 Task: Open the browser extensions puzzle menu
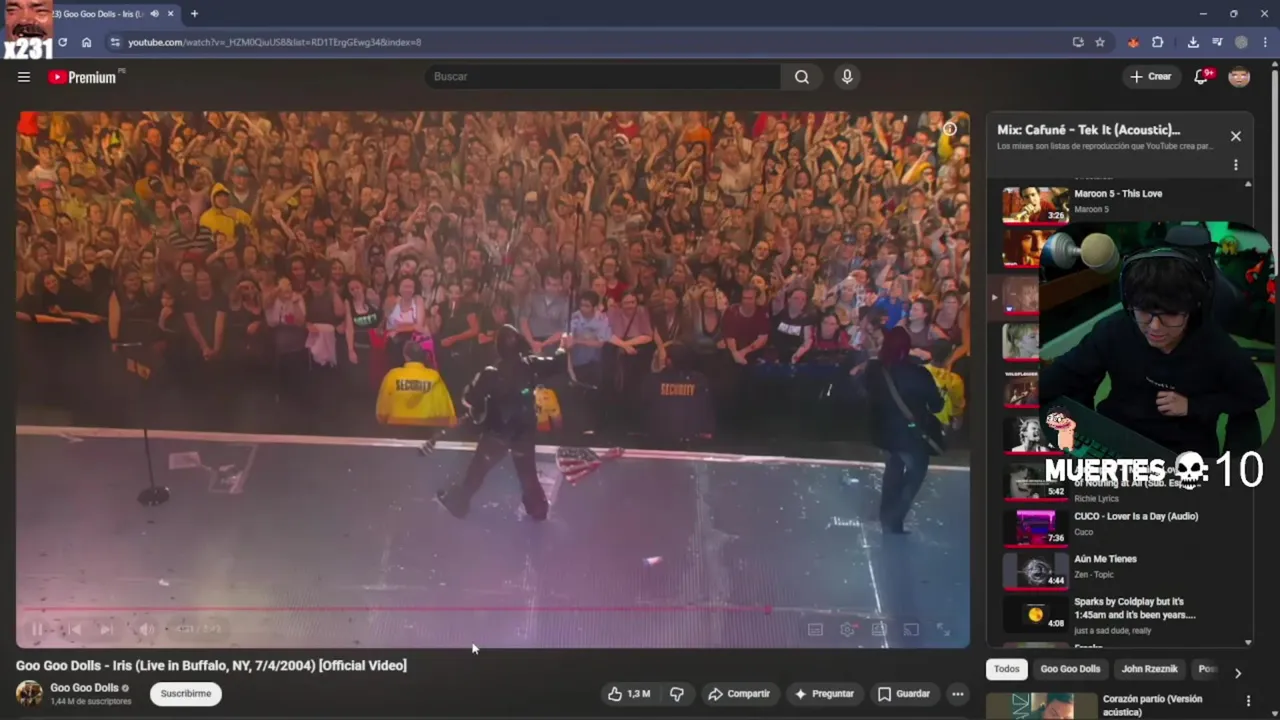[x=1158, y=42]
